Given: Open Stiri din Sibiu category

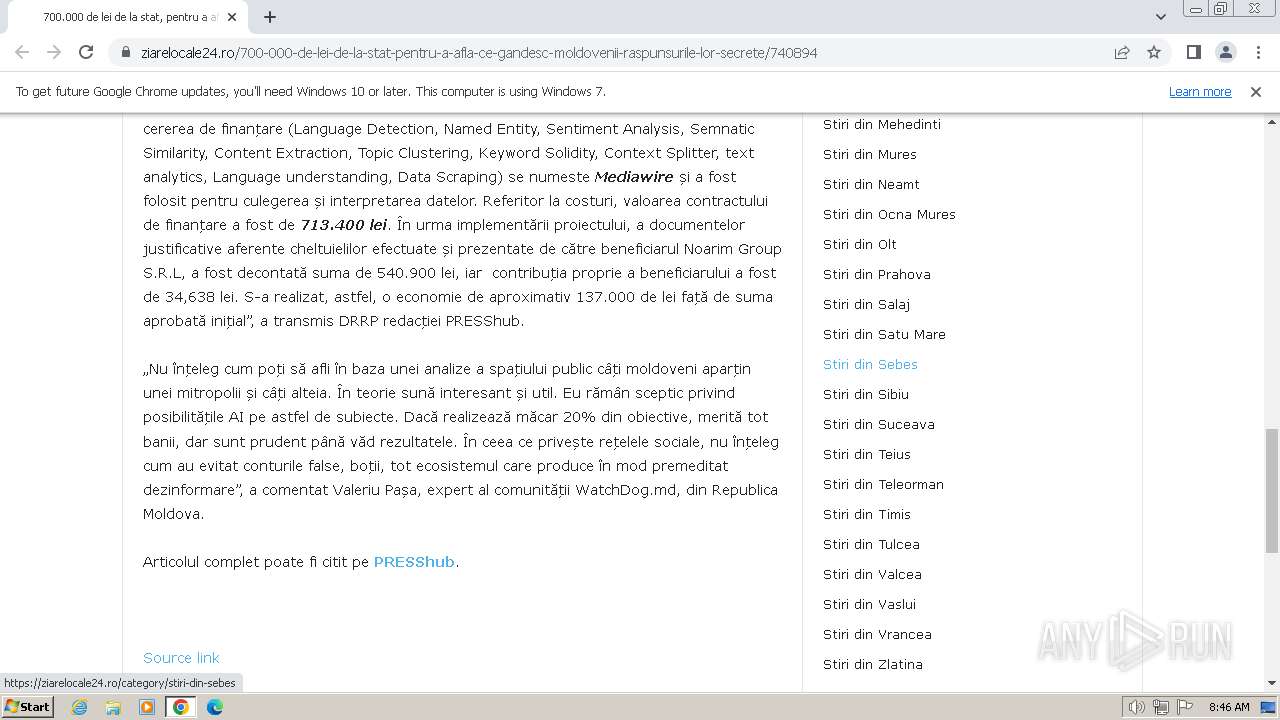Looking at the screenshot, I should coord(866,394).
